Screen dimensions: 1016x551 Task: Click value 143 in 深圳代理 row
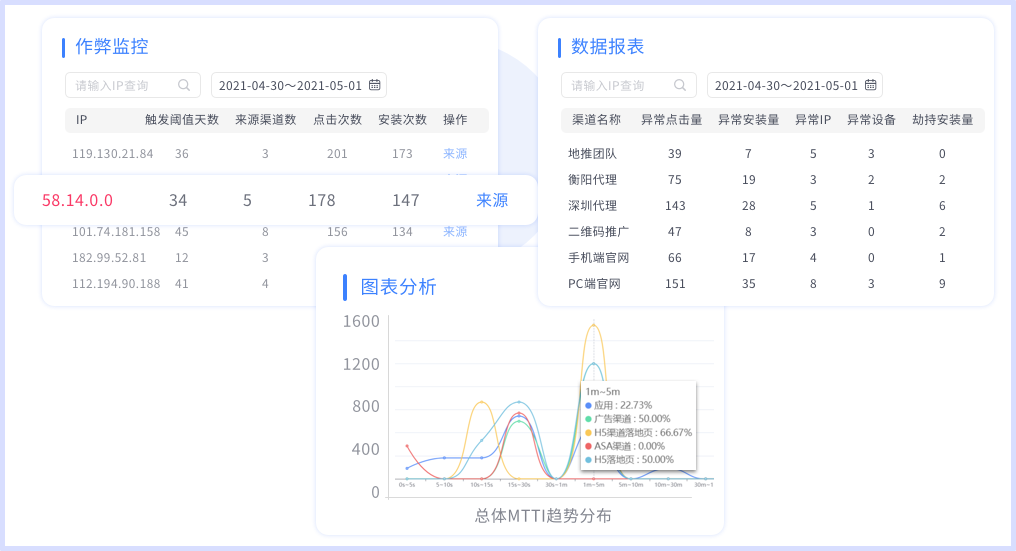(x=675, y=205)
